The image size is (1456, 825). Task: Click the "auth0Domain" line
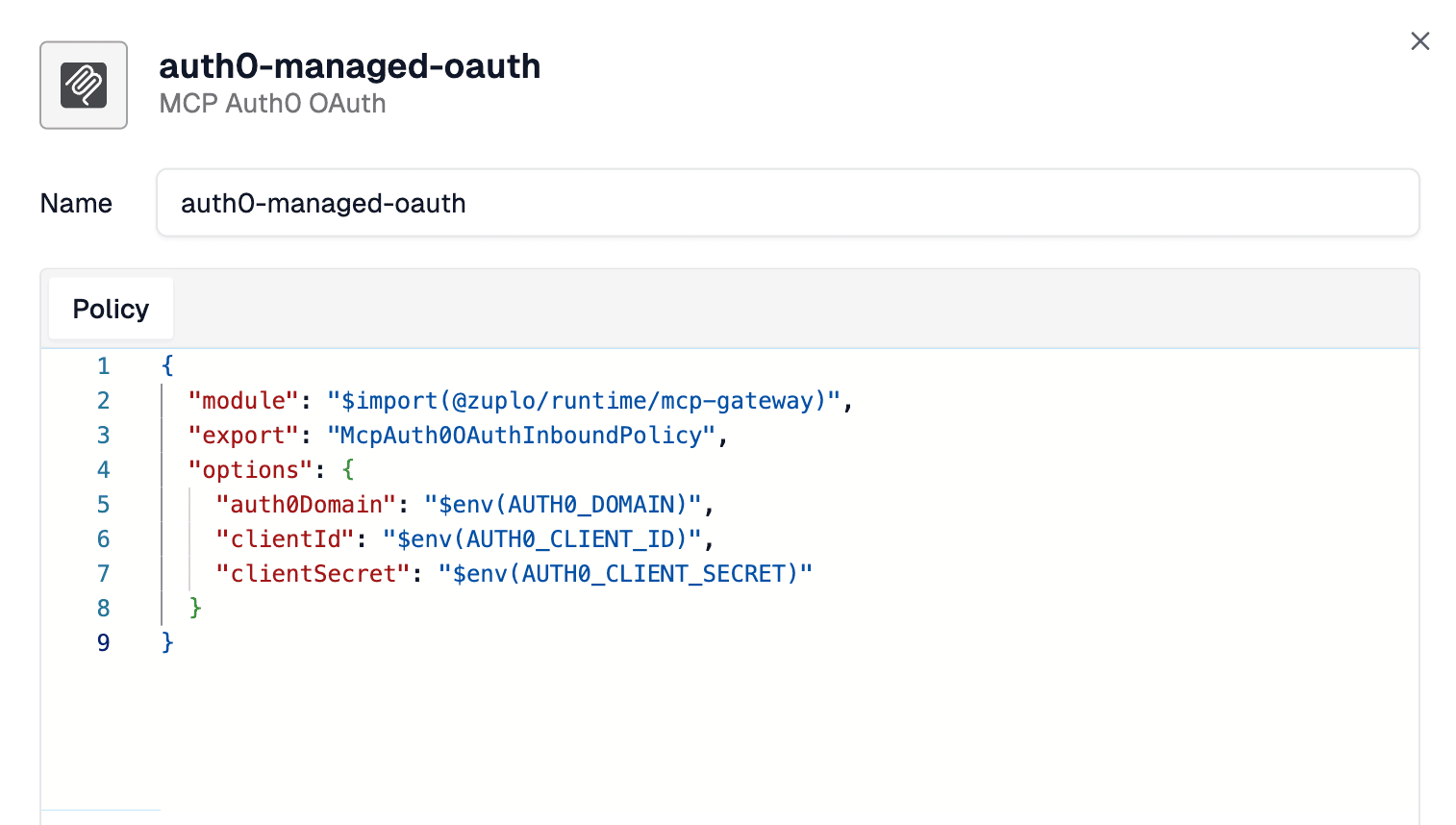coord(464,505)
